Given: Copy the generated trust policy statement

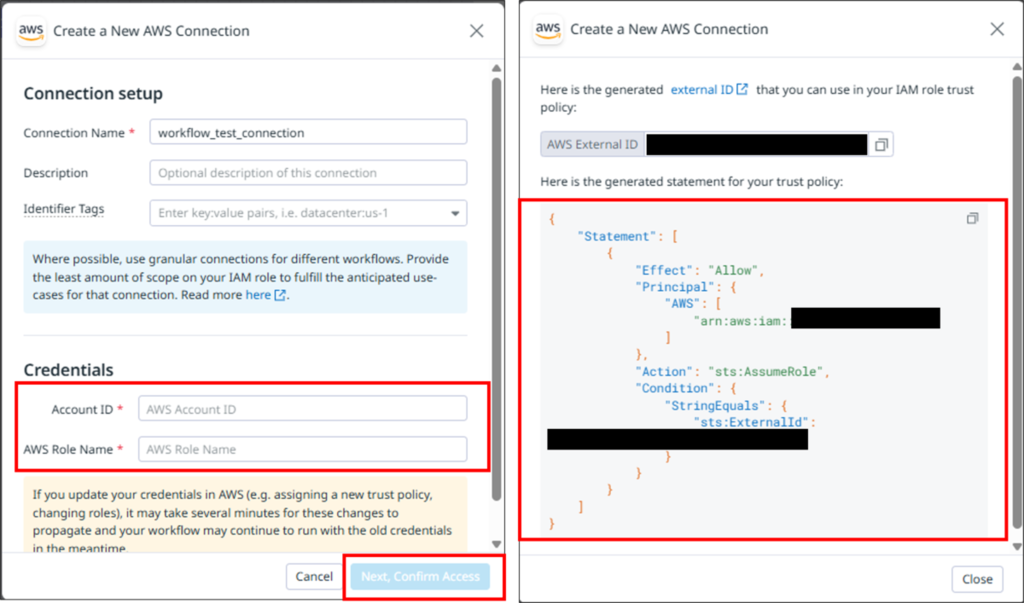Looking at the screenshot, I should (972, 218).
